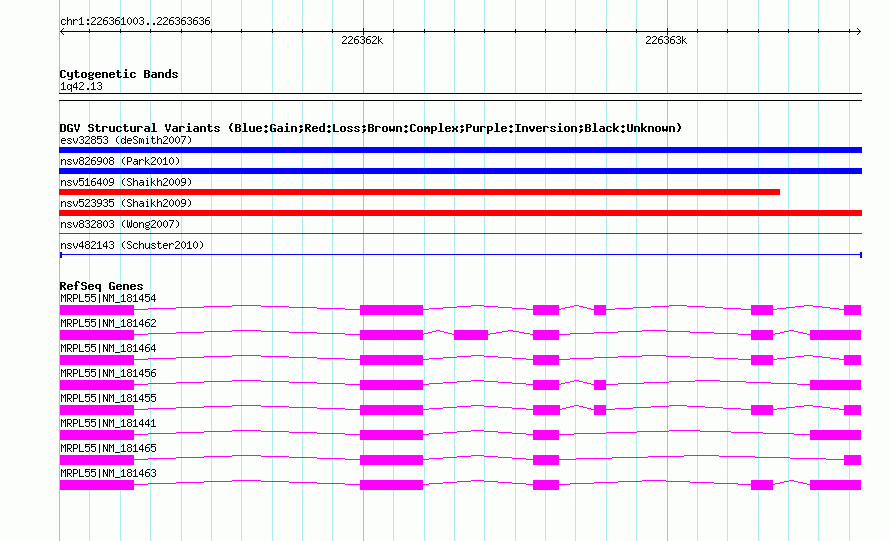Click the MRPL55|NM_181463 transcript label
The image size is (890, 541).
108,473
